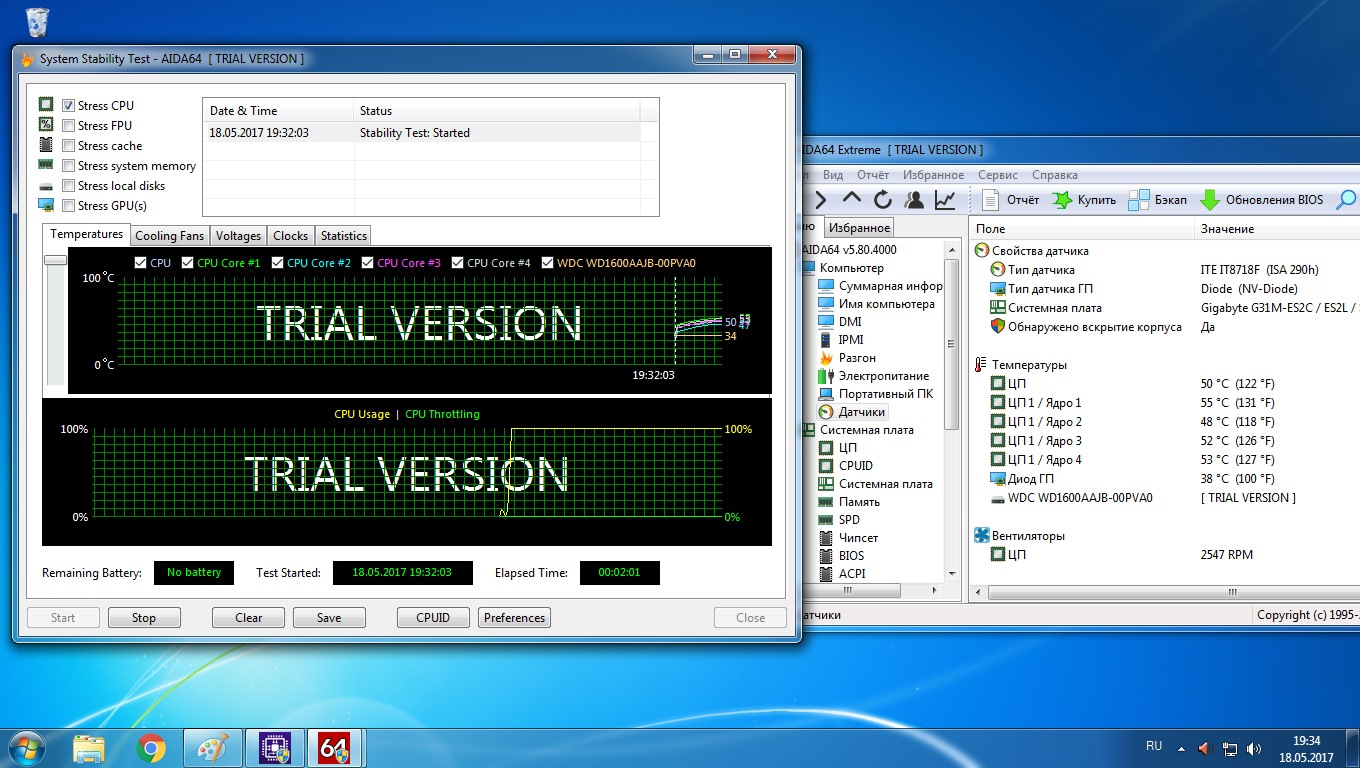
Task: Open the Windows Start button
Action: (x=26, y=748)
